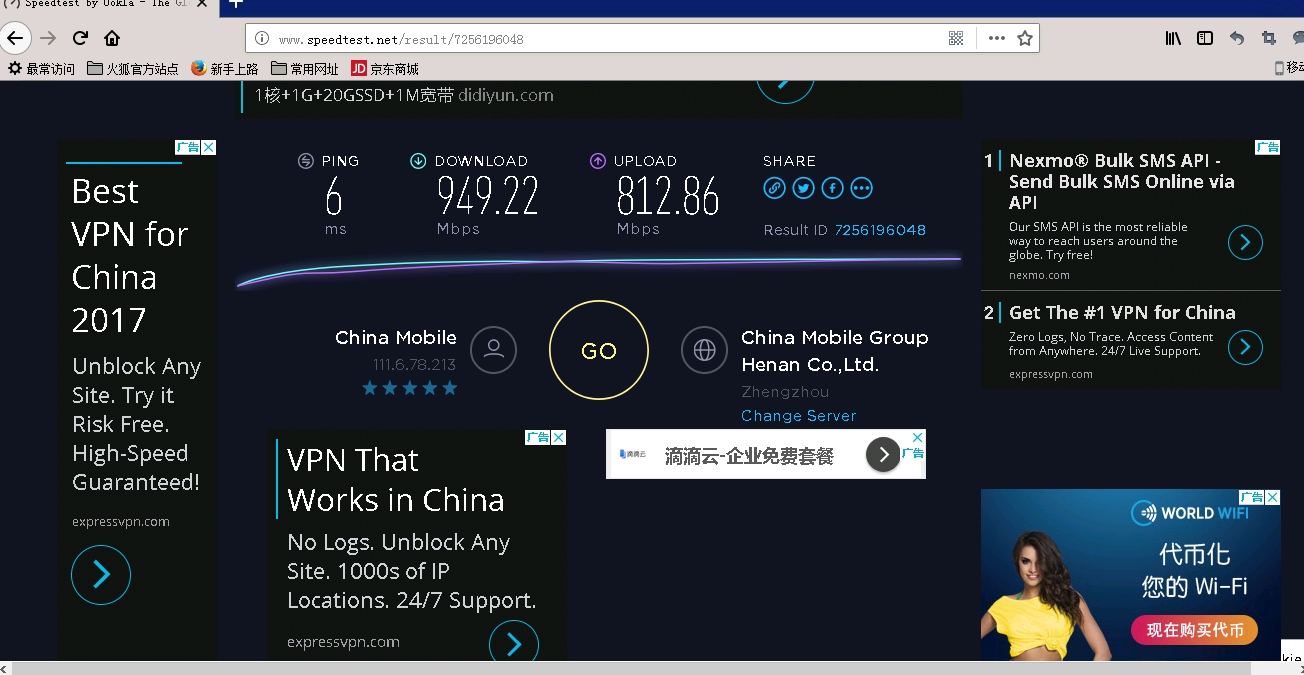
Task: Close the World WiFi ad
Action: tap(1273, 497)
